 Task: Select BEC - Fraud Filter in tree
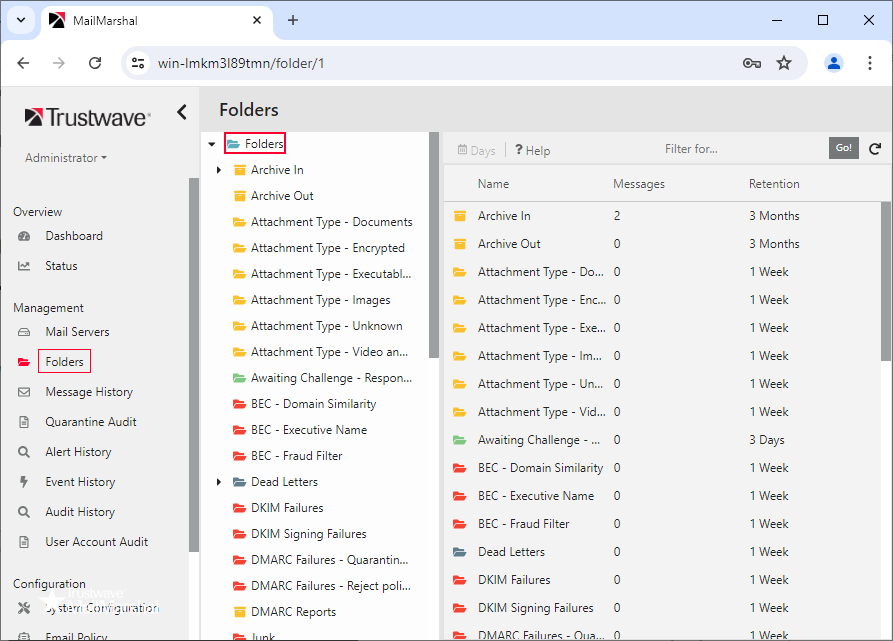point(296,456)
